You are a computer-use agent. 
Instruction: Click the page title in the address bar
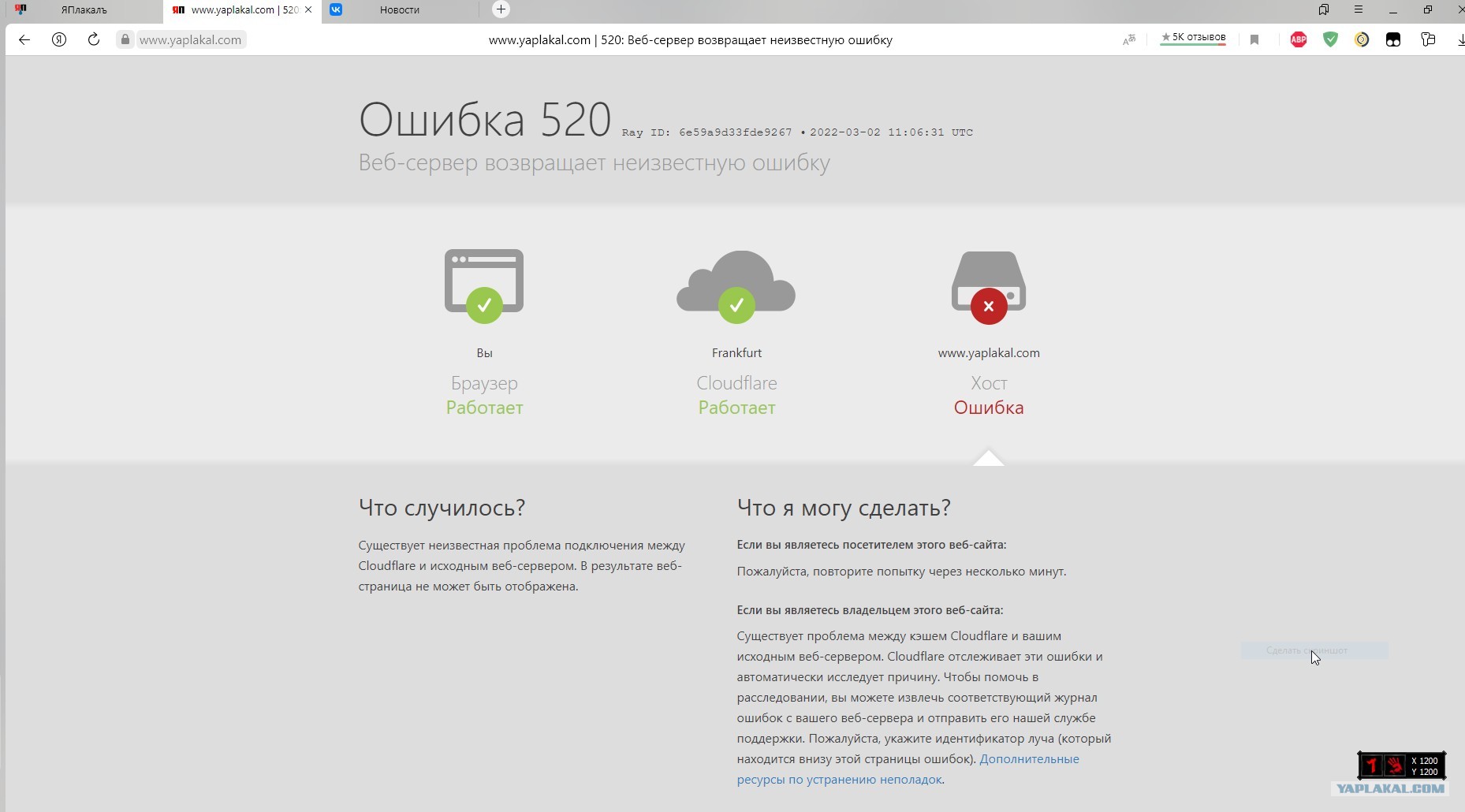coord(691,39)
